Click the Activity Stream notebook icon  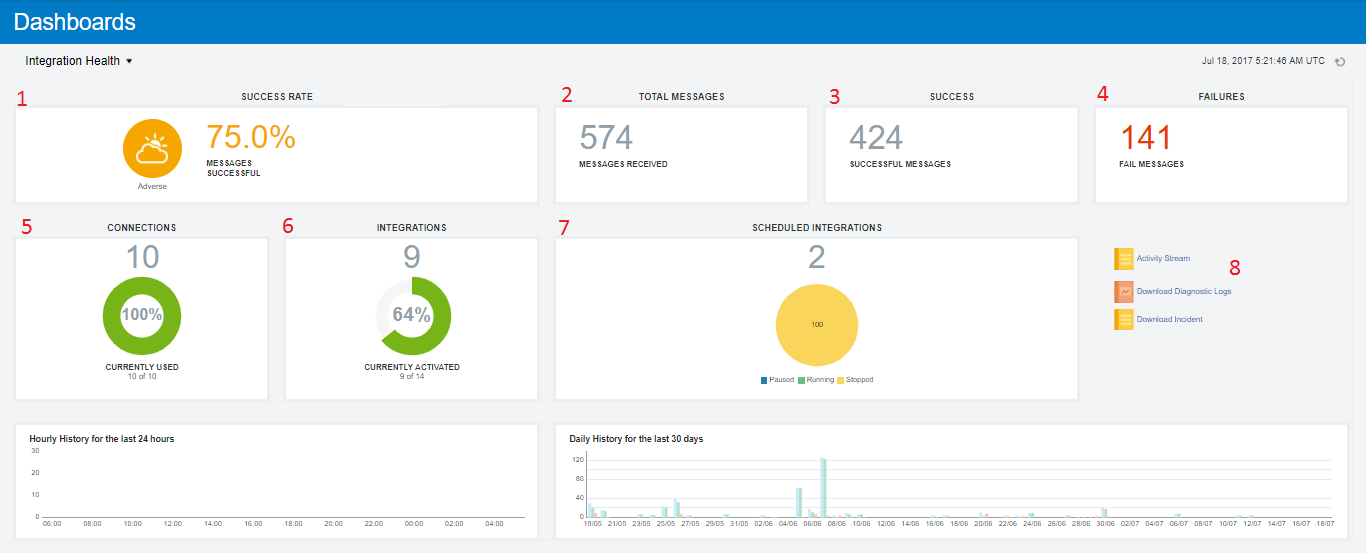click(1124, 259)
